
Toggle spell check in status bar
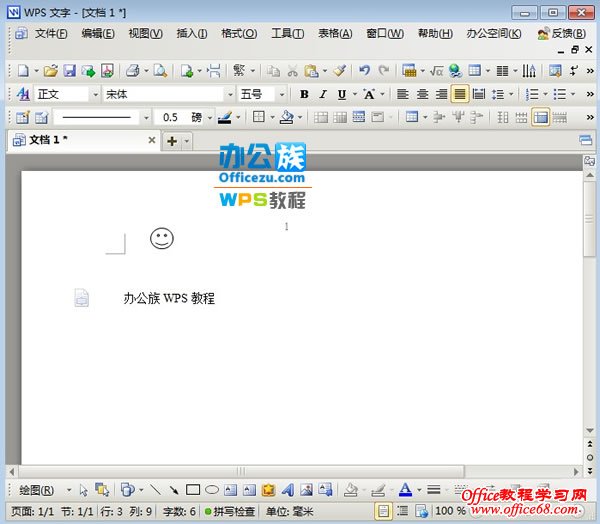(230, 511)
